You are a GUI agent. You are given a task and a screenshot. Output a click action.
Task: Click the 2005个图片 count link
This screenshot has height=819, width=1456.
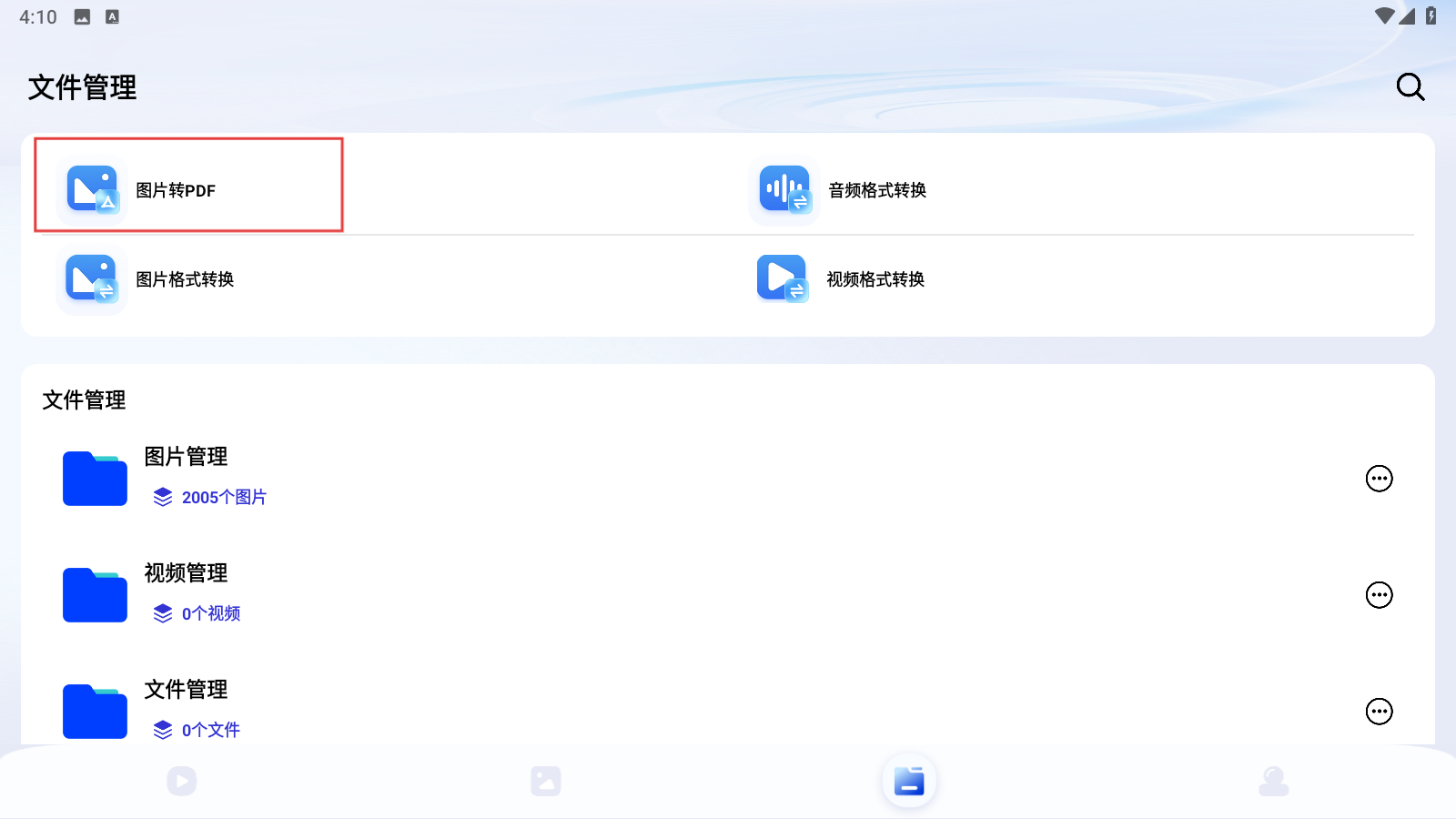223,497
